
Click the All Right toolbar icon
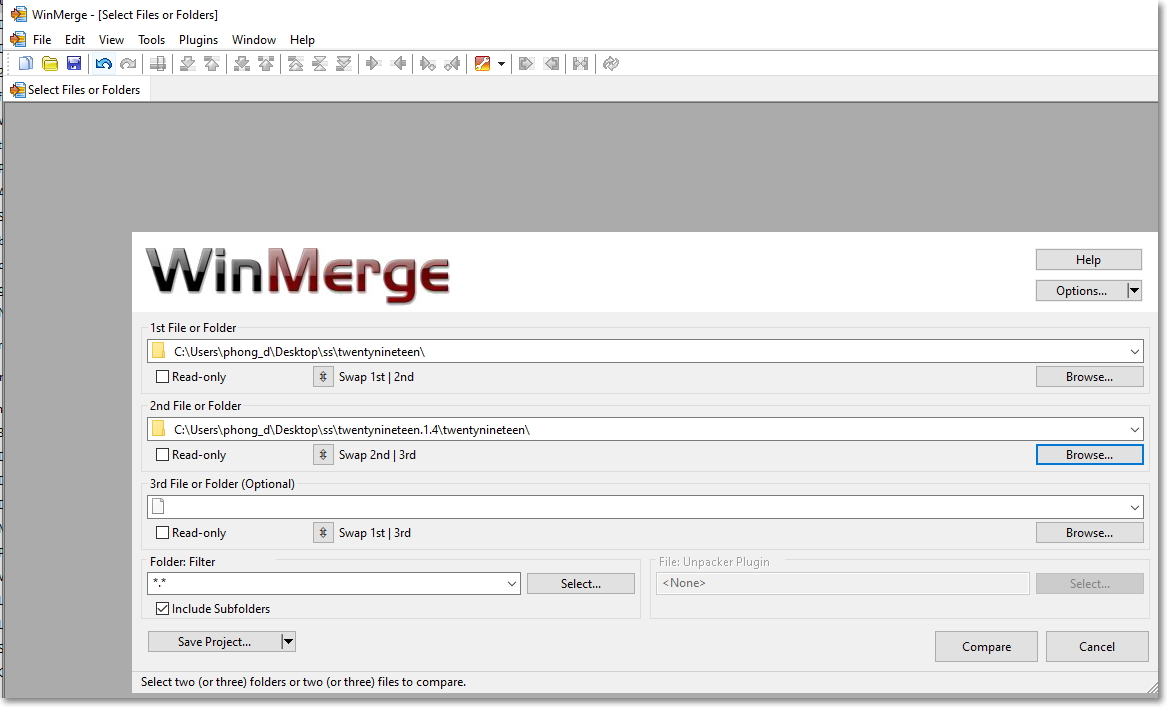[526, 64]
